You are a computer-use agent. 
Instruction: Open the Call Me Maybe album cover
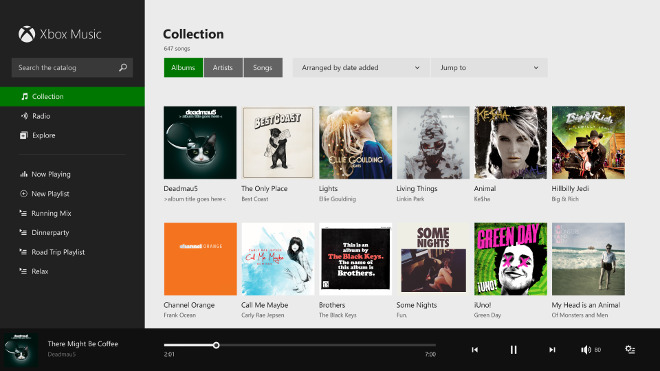coord(278,259)
